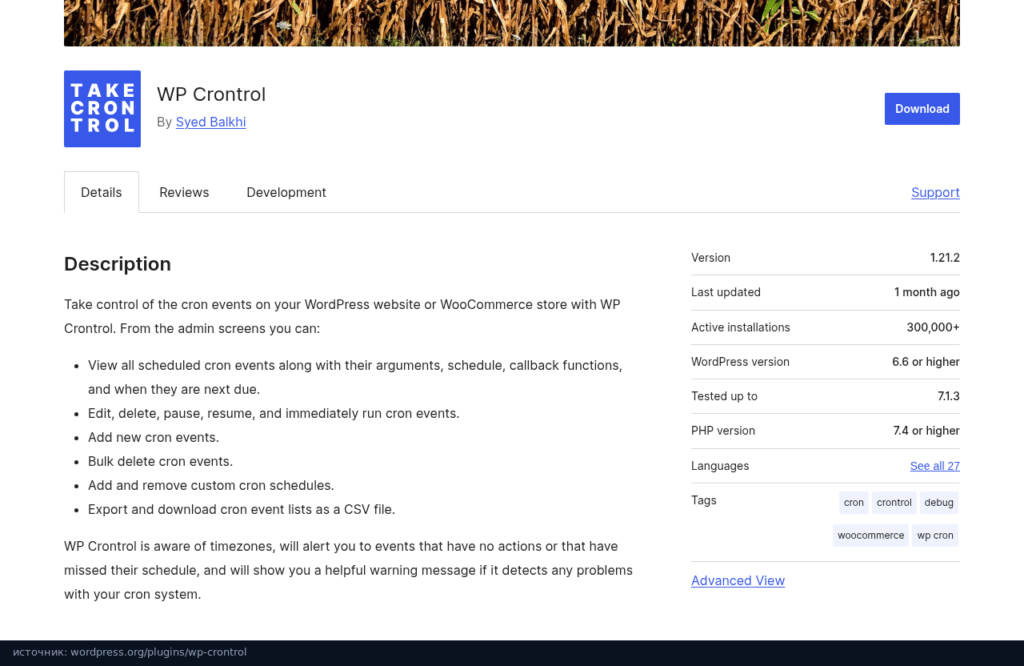Image resolution: width=1024 pixels, height=666 pixels.
Task: Click the 'Active installations' label
Action: pos(740,327)
